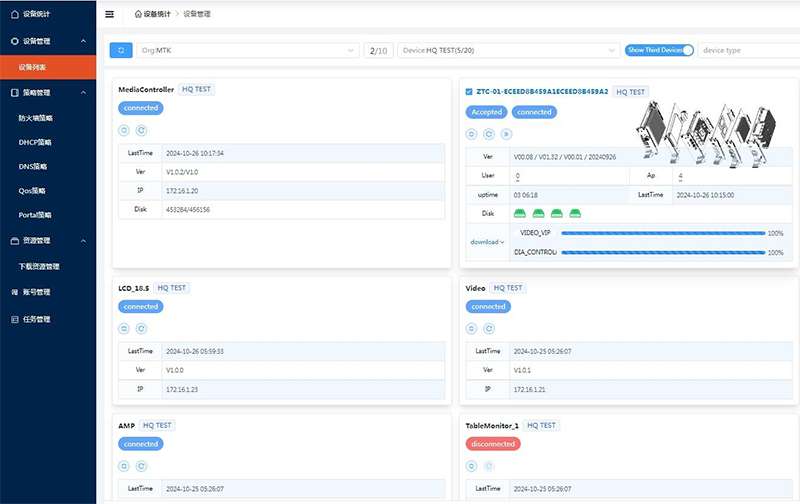Open the Device:HQ TEST(5/20) dropdown
Viewport: 800px width, 504px height.
coord(509,50)
